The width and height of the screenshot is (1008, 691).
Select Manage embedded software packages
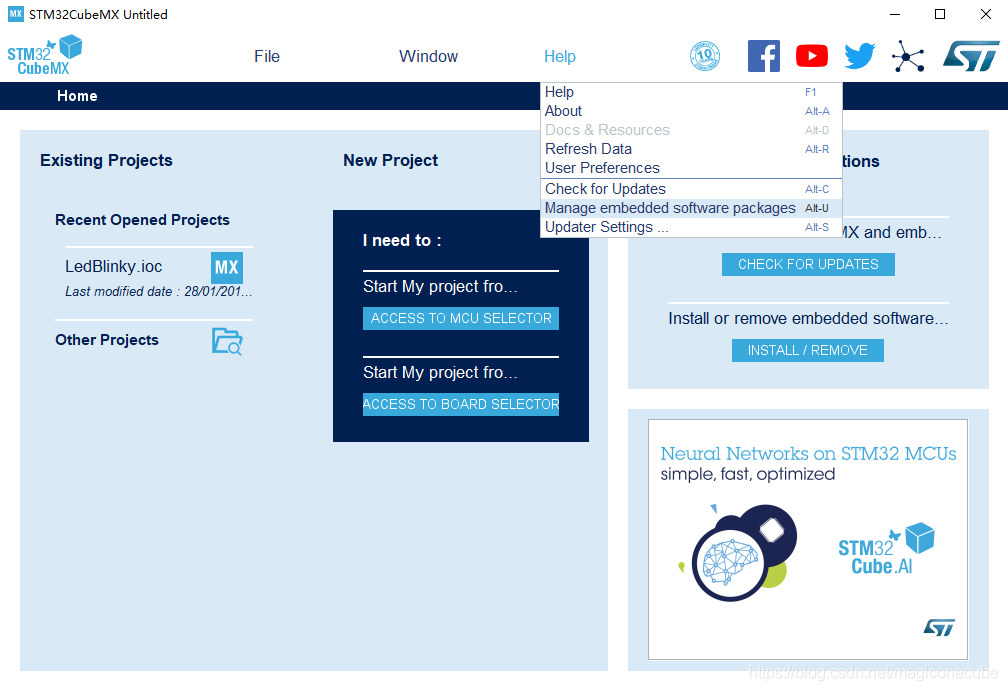click(691, 208)
